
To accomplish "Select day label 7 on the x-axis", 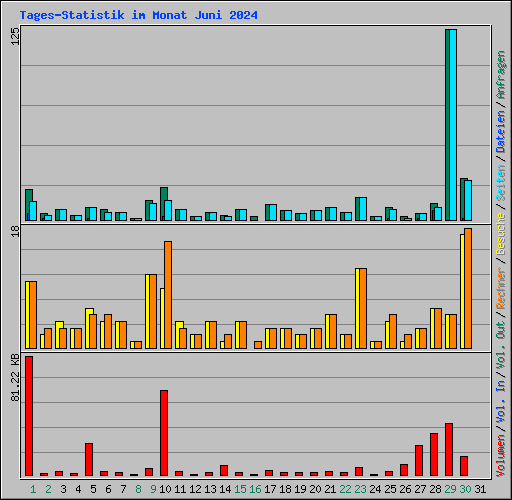I will (123, 489).
